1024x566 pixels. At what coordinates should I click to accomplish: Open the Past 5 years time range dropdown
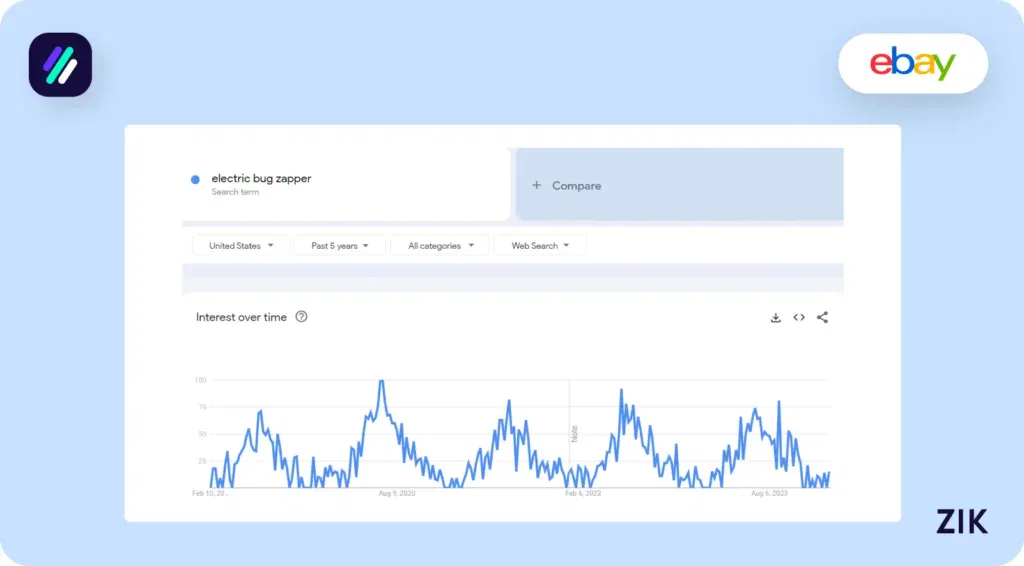click(339, 246)
